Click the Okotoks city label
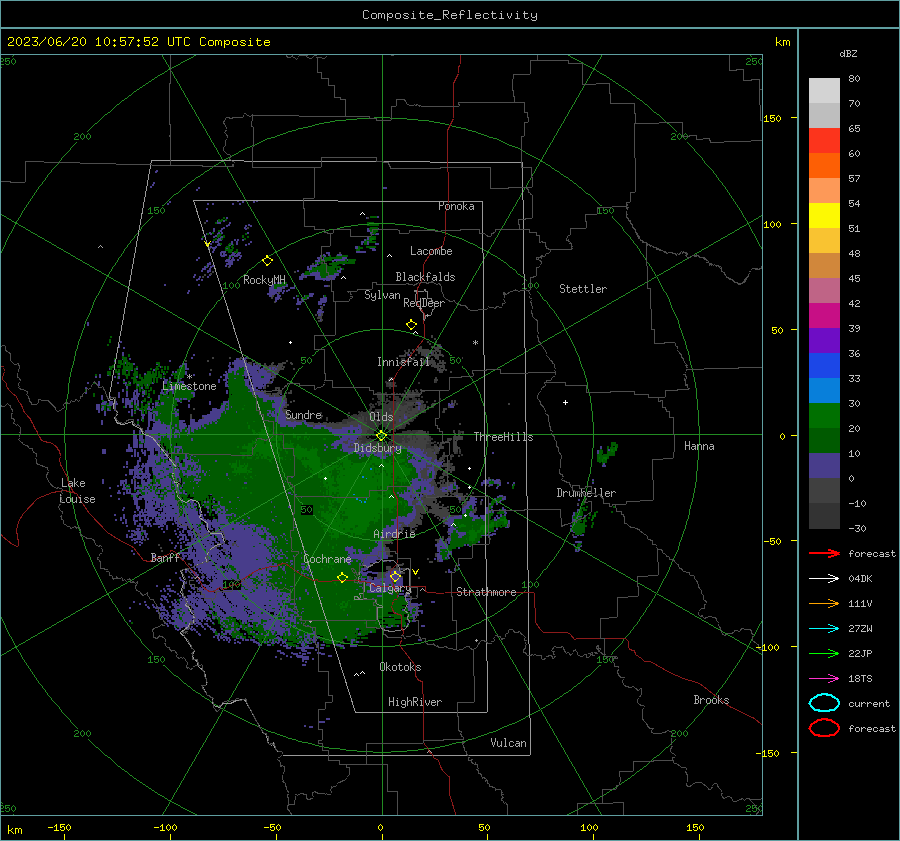 click(400, 667)
